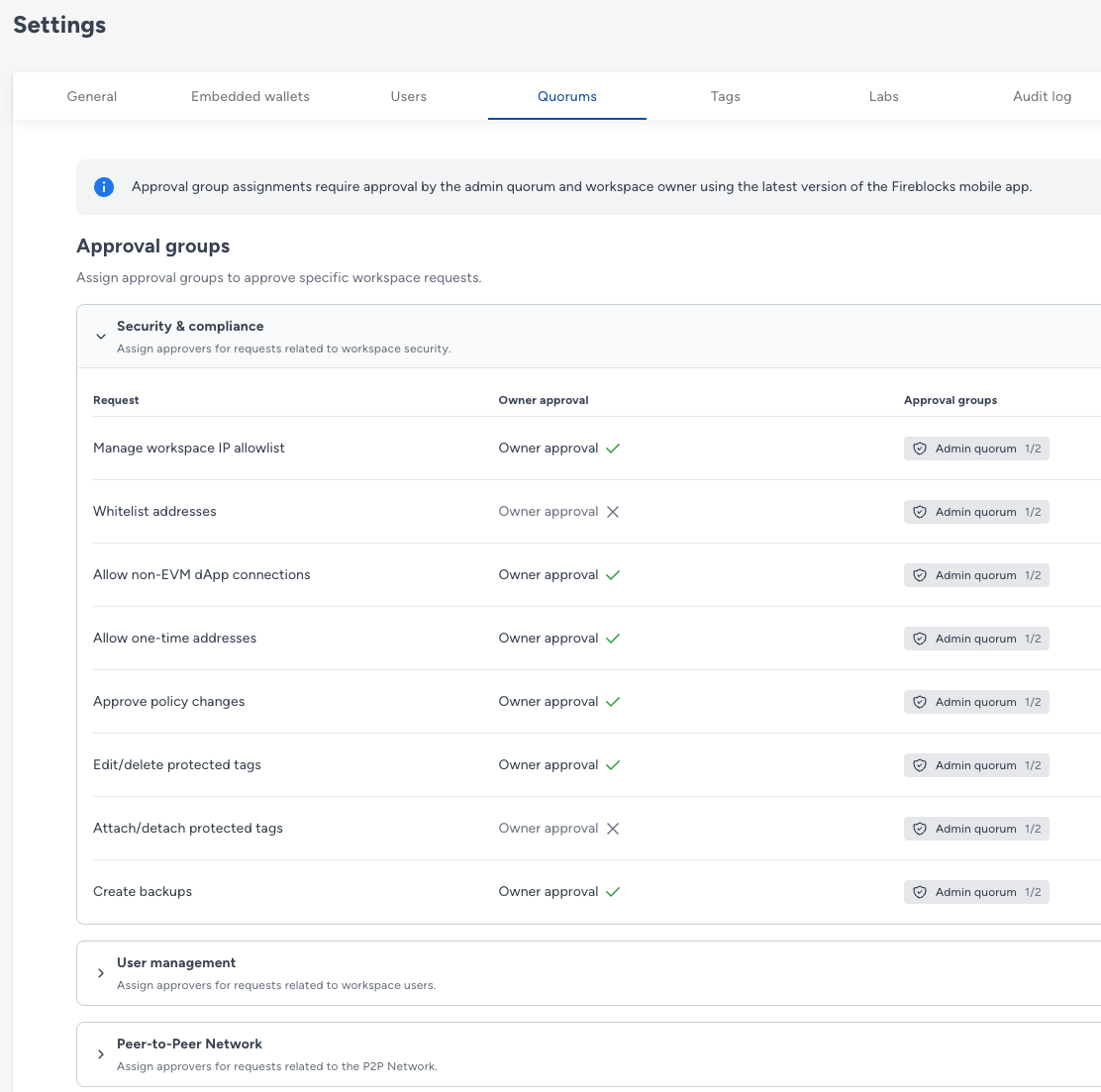Open the General tab
The image size is (1101, 1092).
tap(92, 96)
